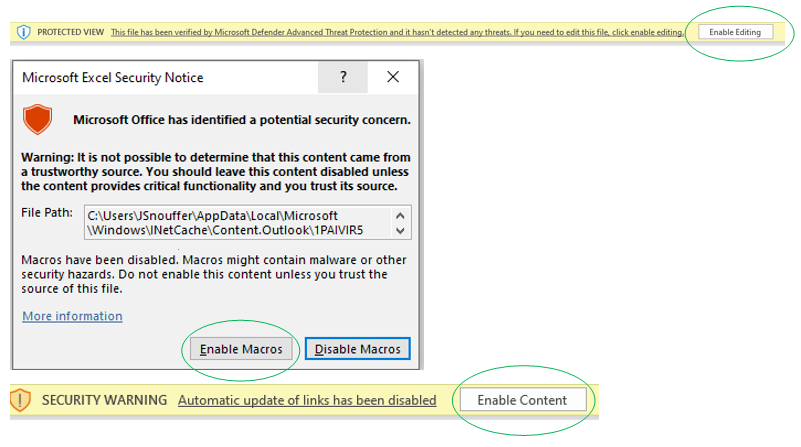
Task: Close the Excel Security Notice dialog
Action: [x=393, y=77]
